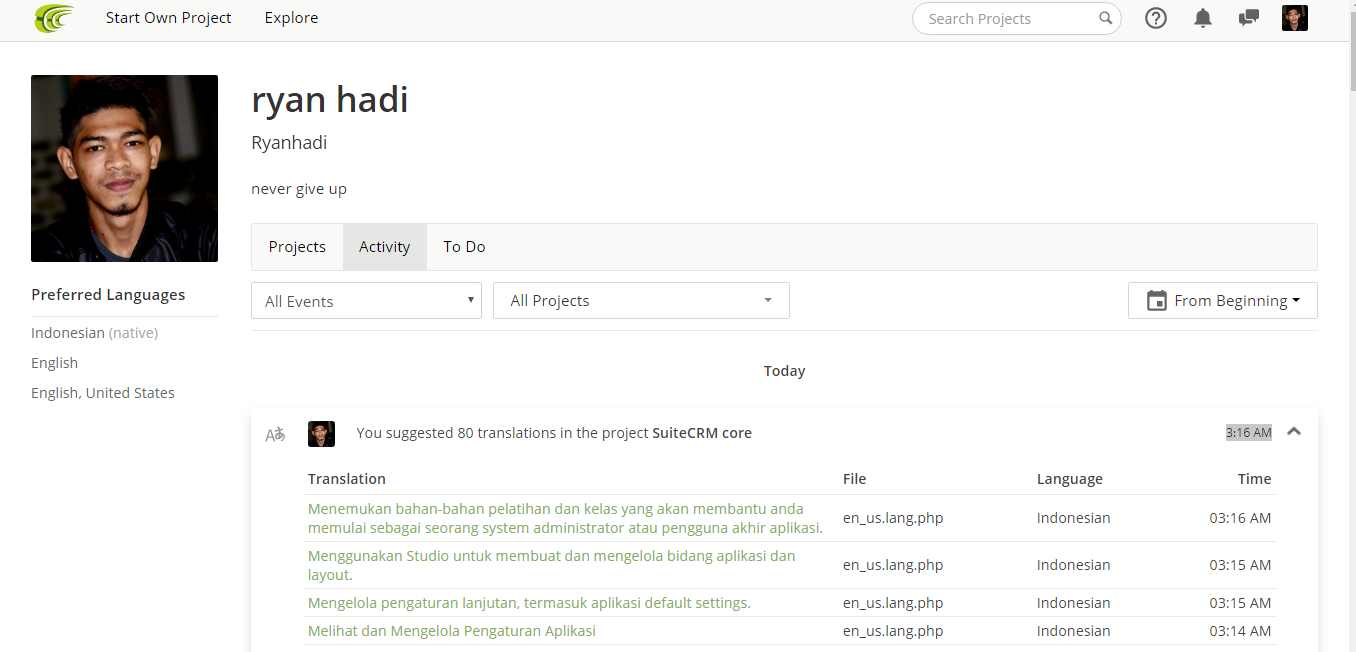This screenshot has height=652, width=1356.
Task: Open translation 'Melihat dan Mengelola Pengaturan Aplikasi'
Action: 452,631
